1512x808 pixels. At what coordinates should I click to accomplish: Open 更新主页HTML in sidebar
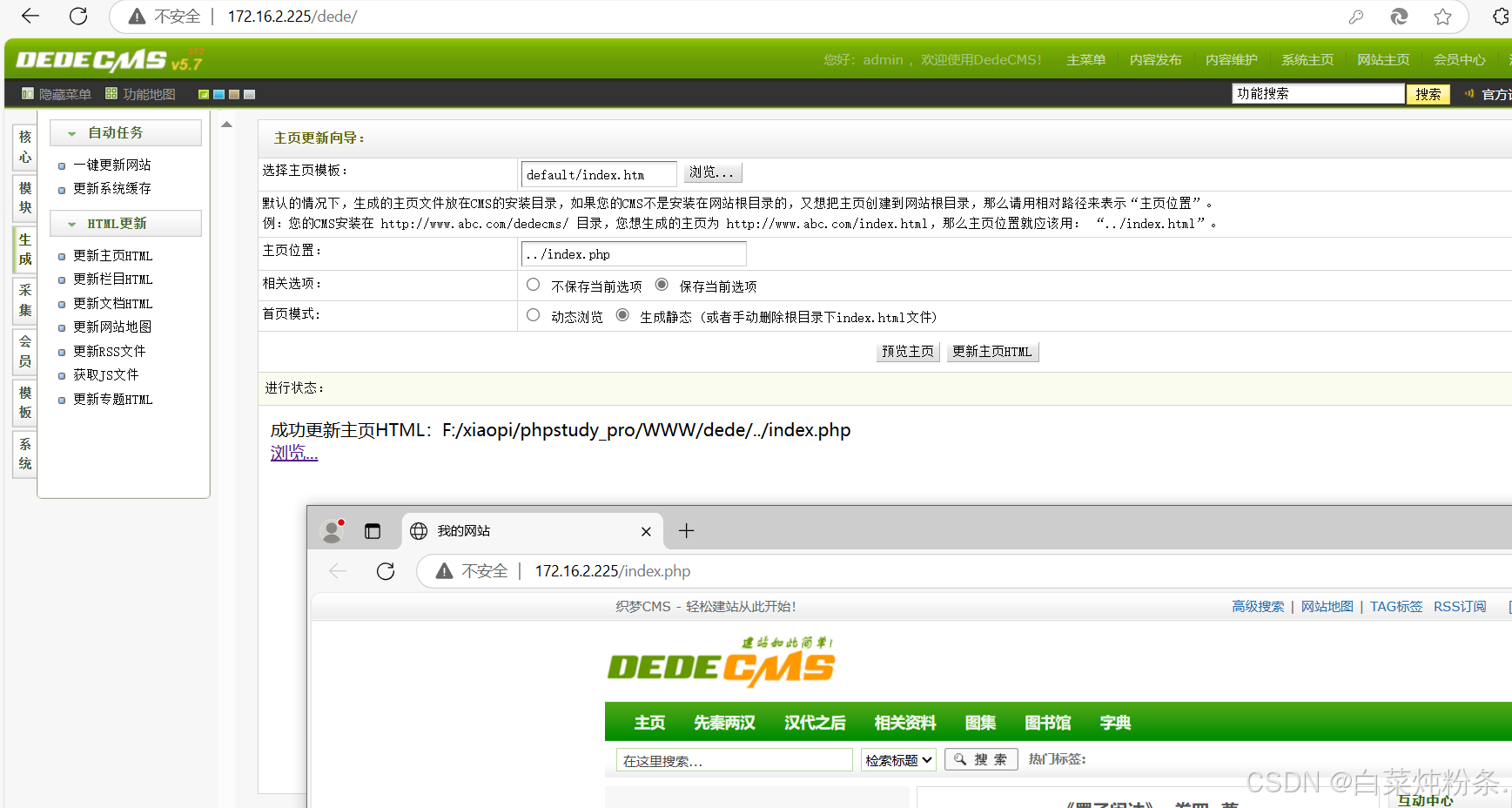[x=112, y=255]
